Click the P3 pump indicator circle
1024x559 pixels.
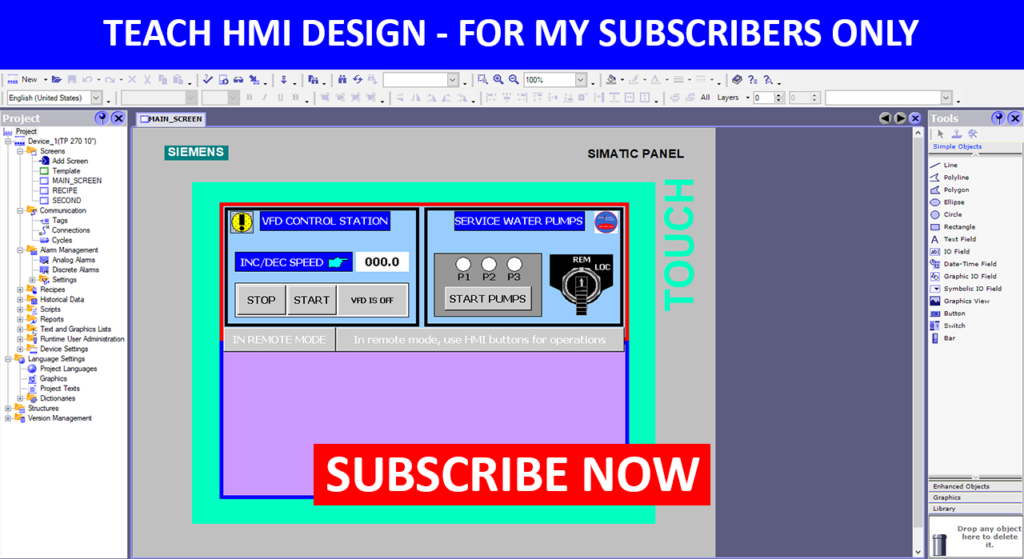513,264
